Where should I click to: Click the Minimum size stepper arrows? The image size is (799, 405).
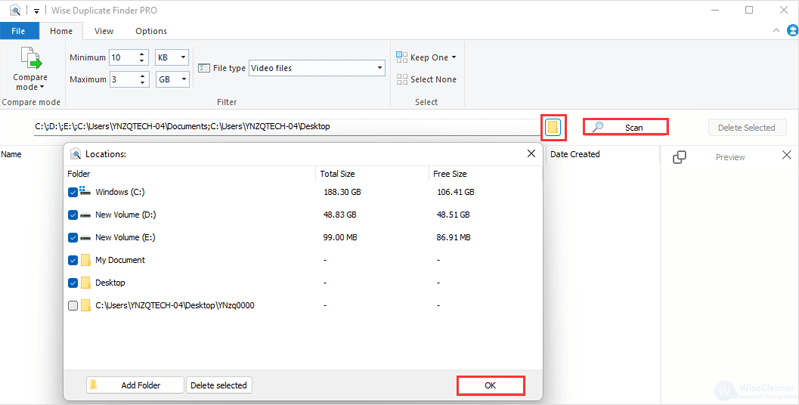142,58
